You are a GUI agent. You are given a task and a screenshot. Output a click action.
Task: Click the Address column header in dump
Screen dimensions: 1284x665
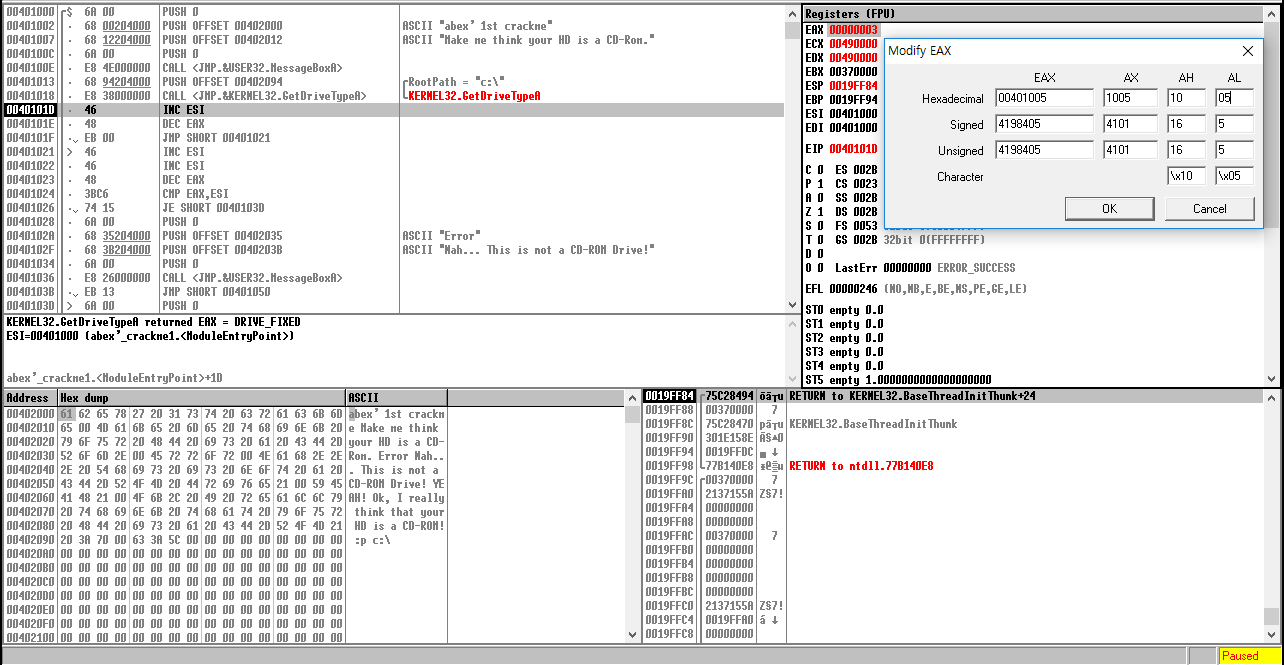point(30,398)
